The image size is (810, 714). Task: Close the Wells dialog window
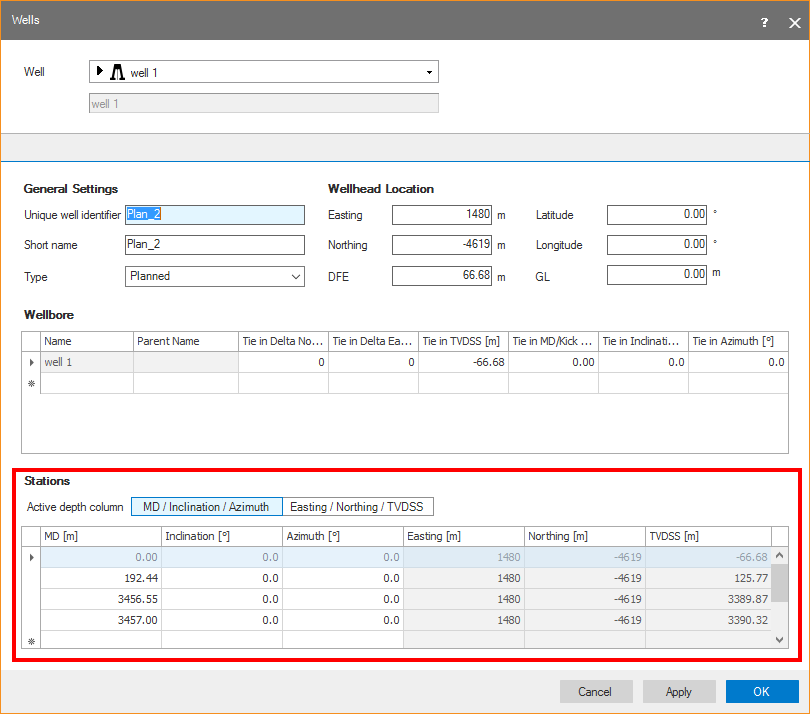point(794,22)
